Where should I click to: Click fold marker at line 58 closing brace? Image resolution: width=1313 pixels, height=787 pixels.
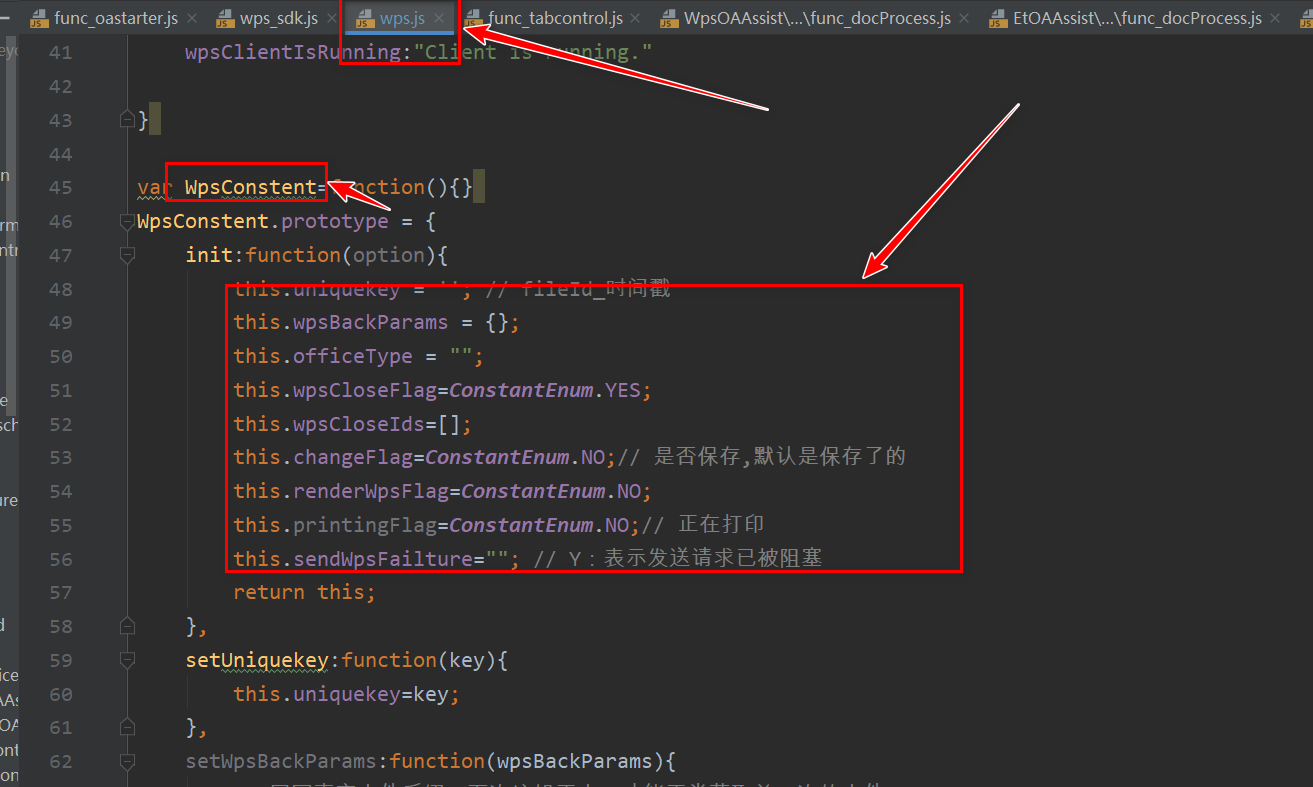127,626
